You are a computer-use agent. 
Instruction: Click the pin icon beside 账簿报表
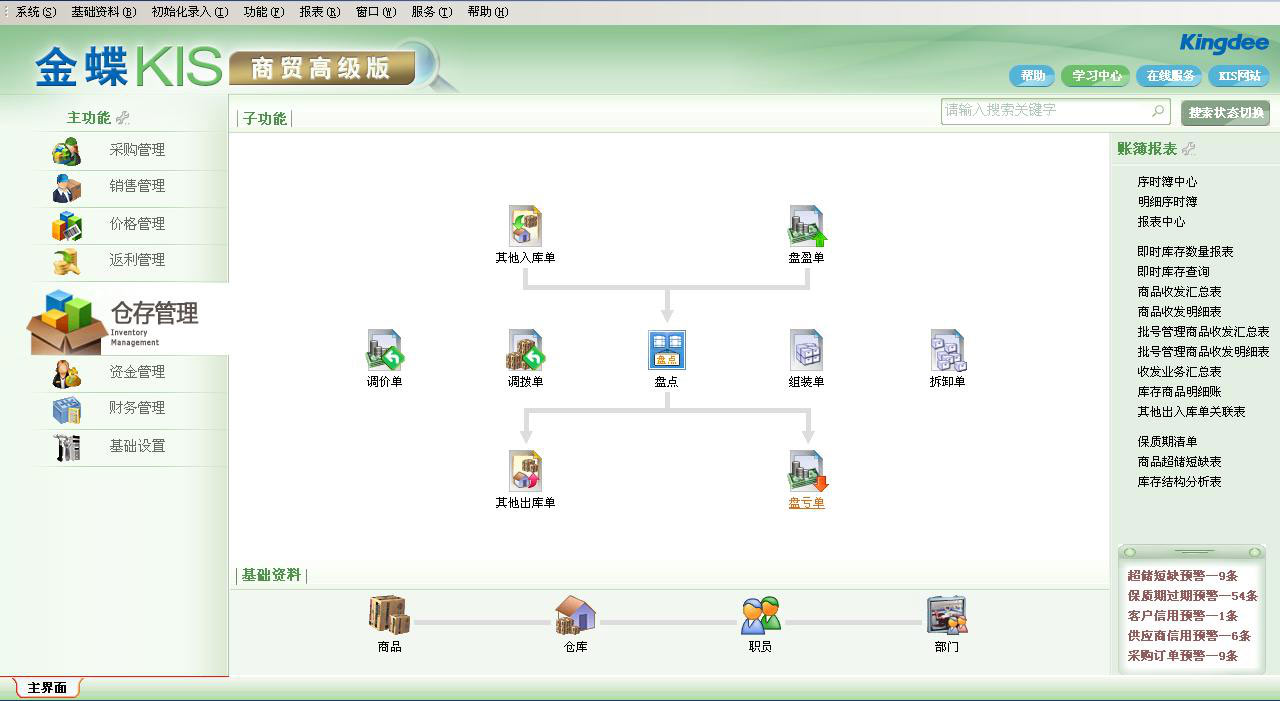pyautogui.click(x=1189, y=149)
